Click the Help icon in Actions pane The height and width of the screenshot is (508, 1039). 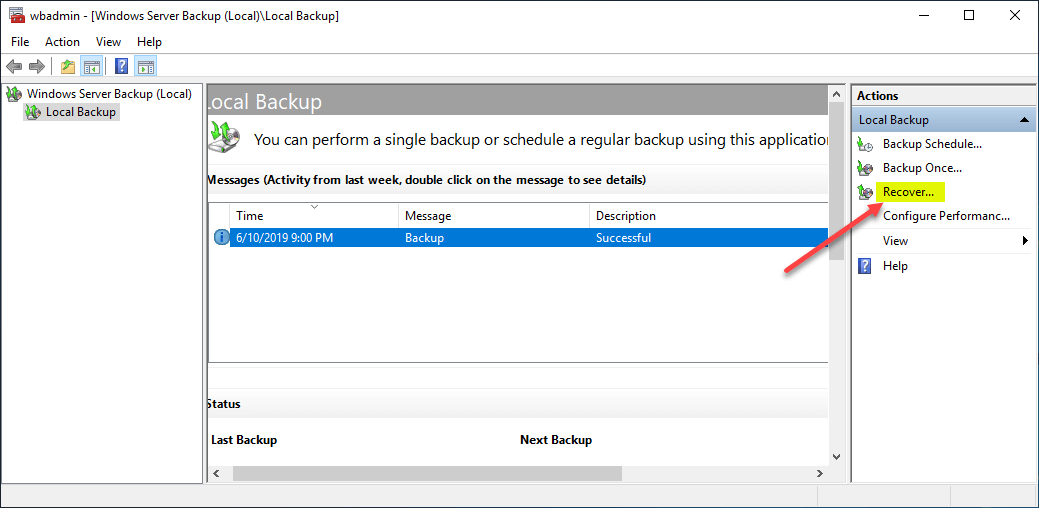pos(865,266)
